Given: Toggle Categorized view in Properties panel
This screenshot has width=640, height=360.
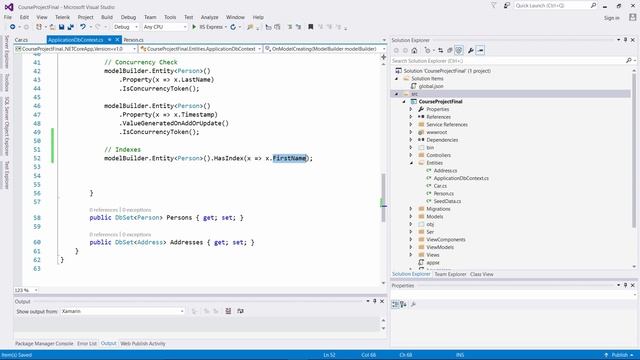Looking at the screenshot, I should 395,304.
